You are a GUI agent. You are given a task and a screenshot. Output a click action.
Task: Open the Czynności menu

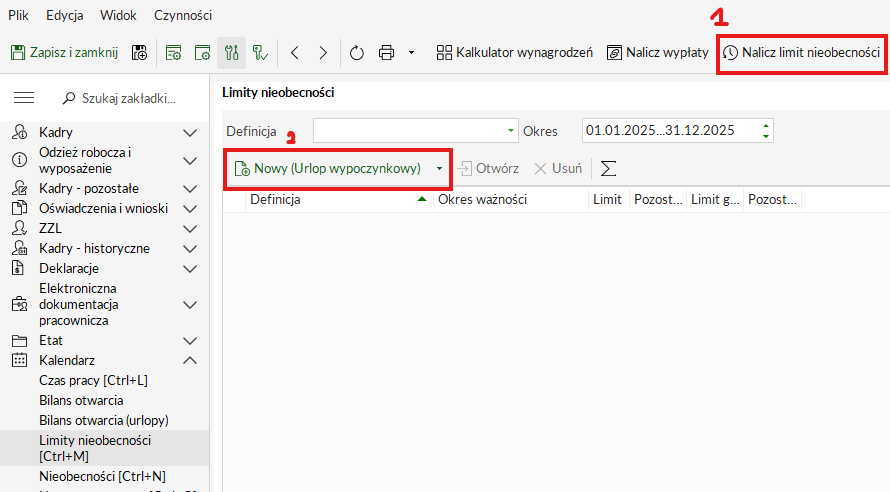tap(183, 16)
